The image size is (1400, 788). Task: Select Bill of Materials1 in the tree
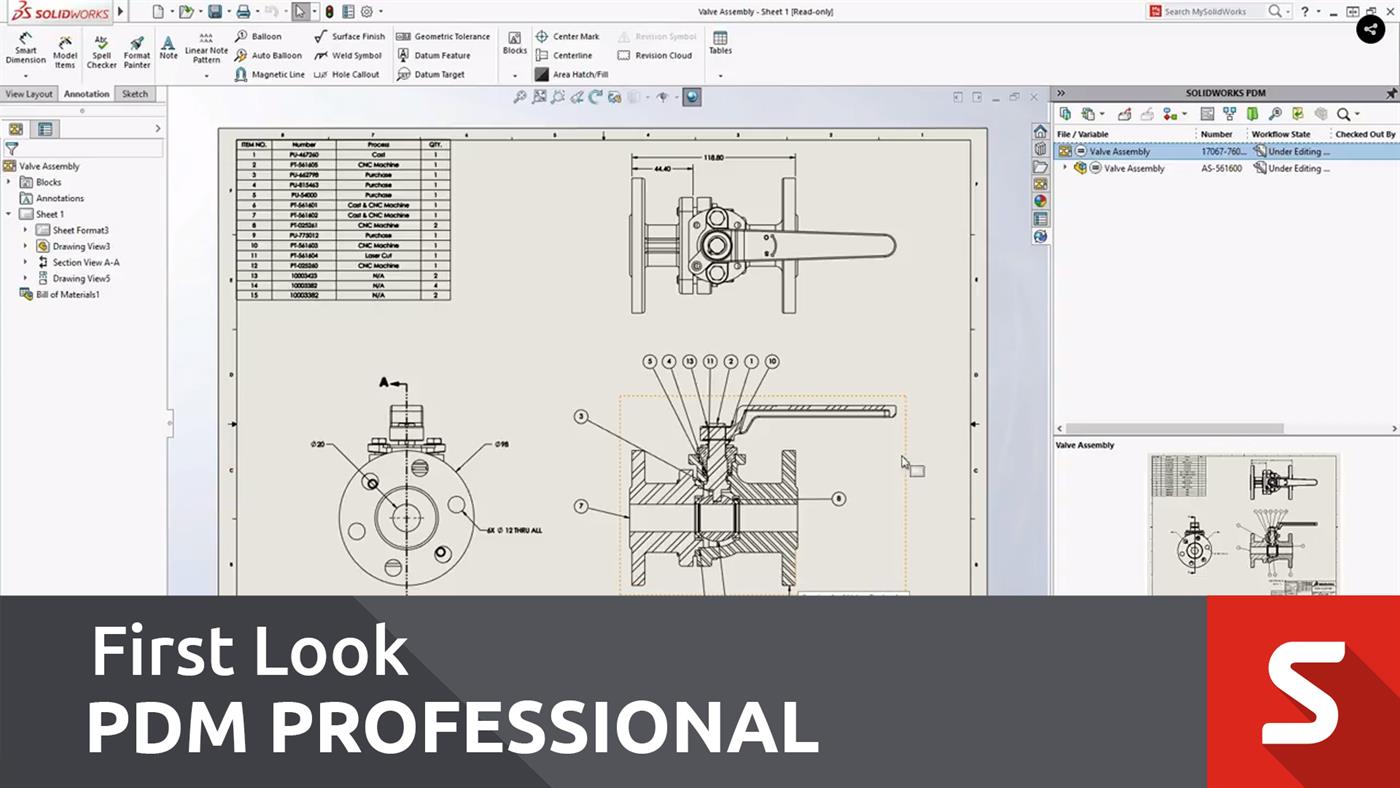tap(67, 294)
